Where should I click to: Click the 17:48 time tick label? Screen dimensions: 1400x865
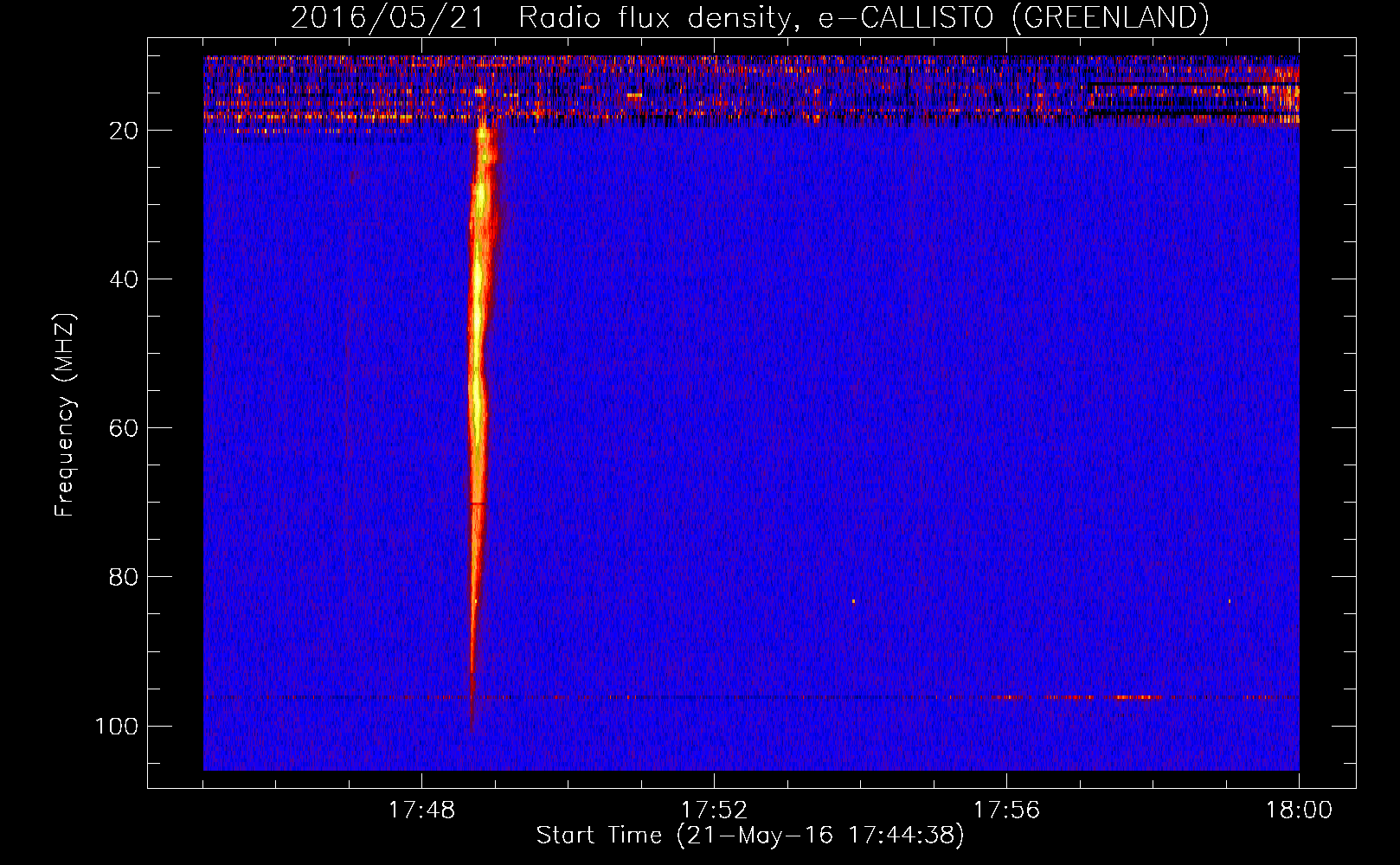click(421, 811)
